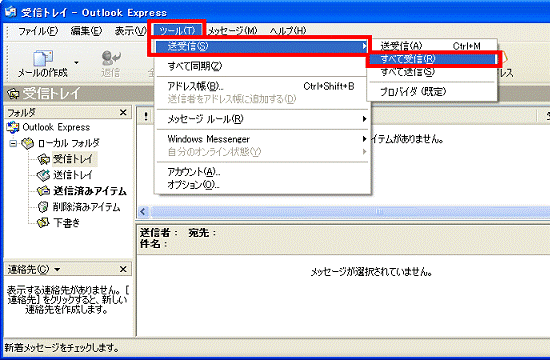The image size is (550, 360).
Task: Collapse the ローカル フォルダ tree node
Action: [13, 143]
